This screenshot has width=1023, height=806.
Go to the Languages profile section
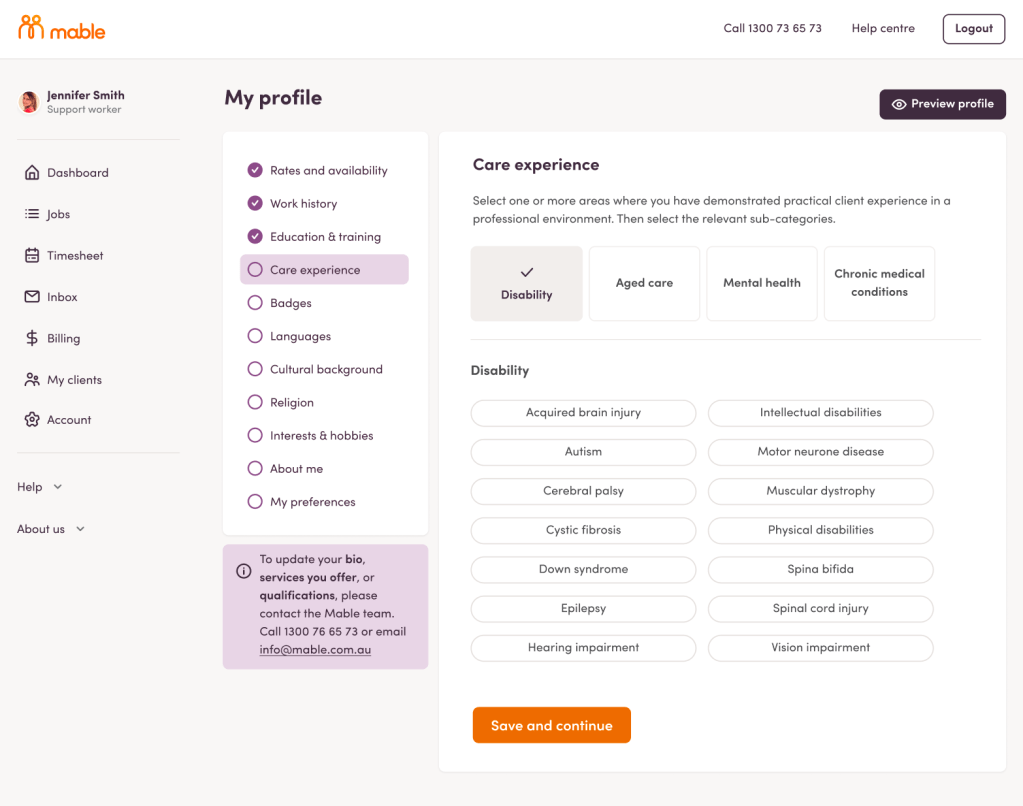pyautogui.click(x=300, y=336)
